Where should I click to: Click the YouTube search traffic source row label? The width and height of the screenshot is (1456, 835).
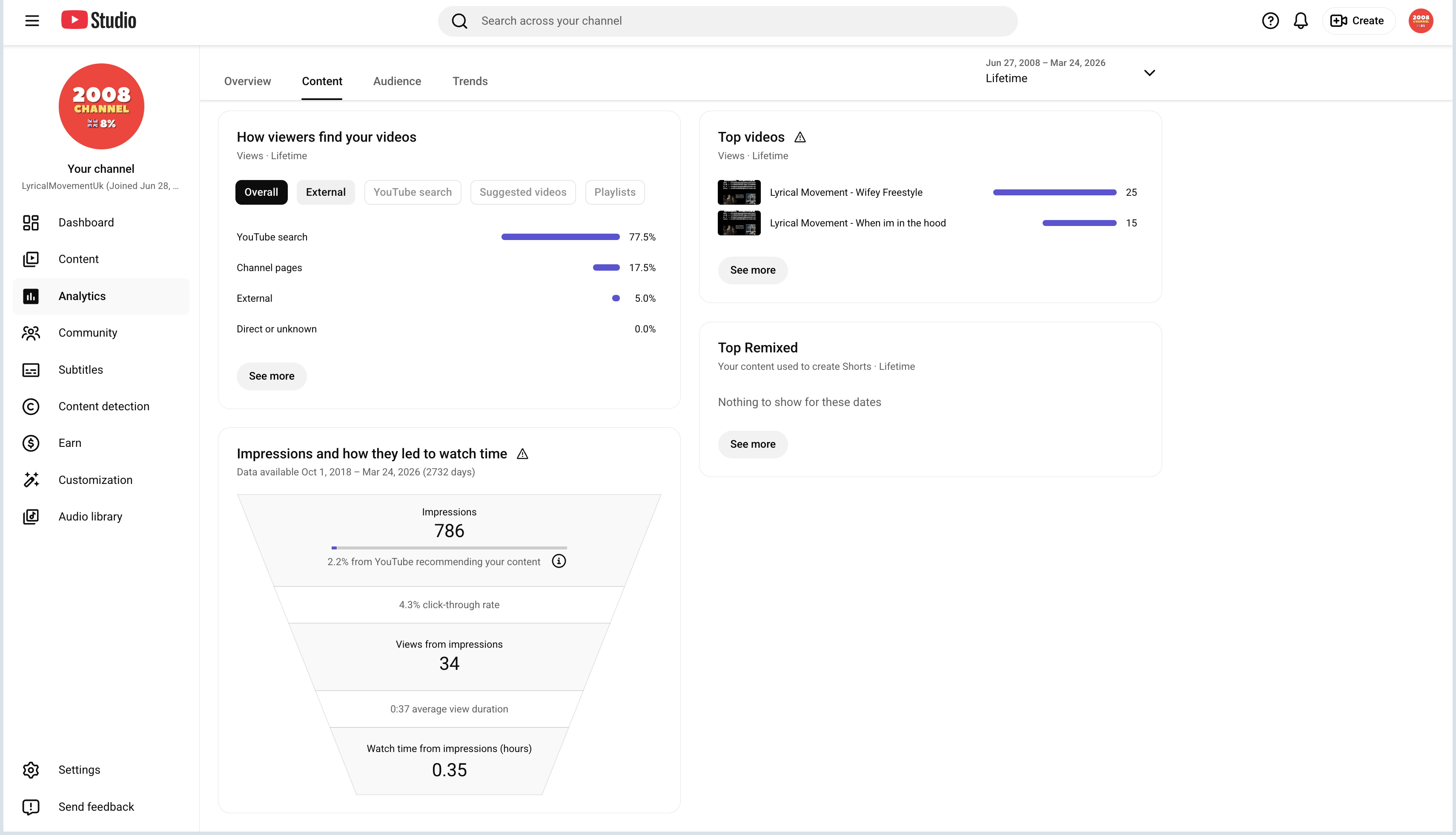pyautogui.click(x=272, y=237)
